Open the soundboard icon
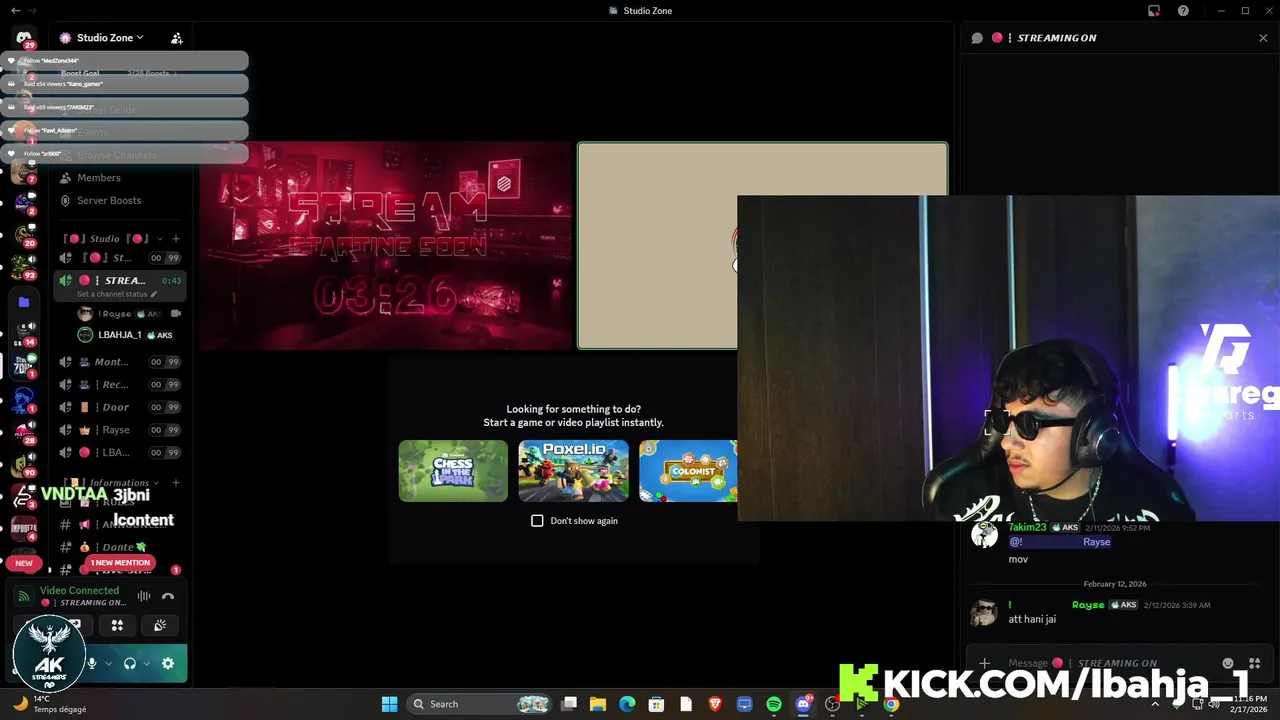The image size is (1280, 720). (160, 625)
